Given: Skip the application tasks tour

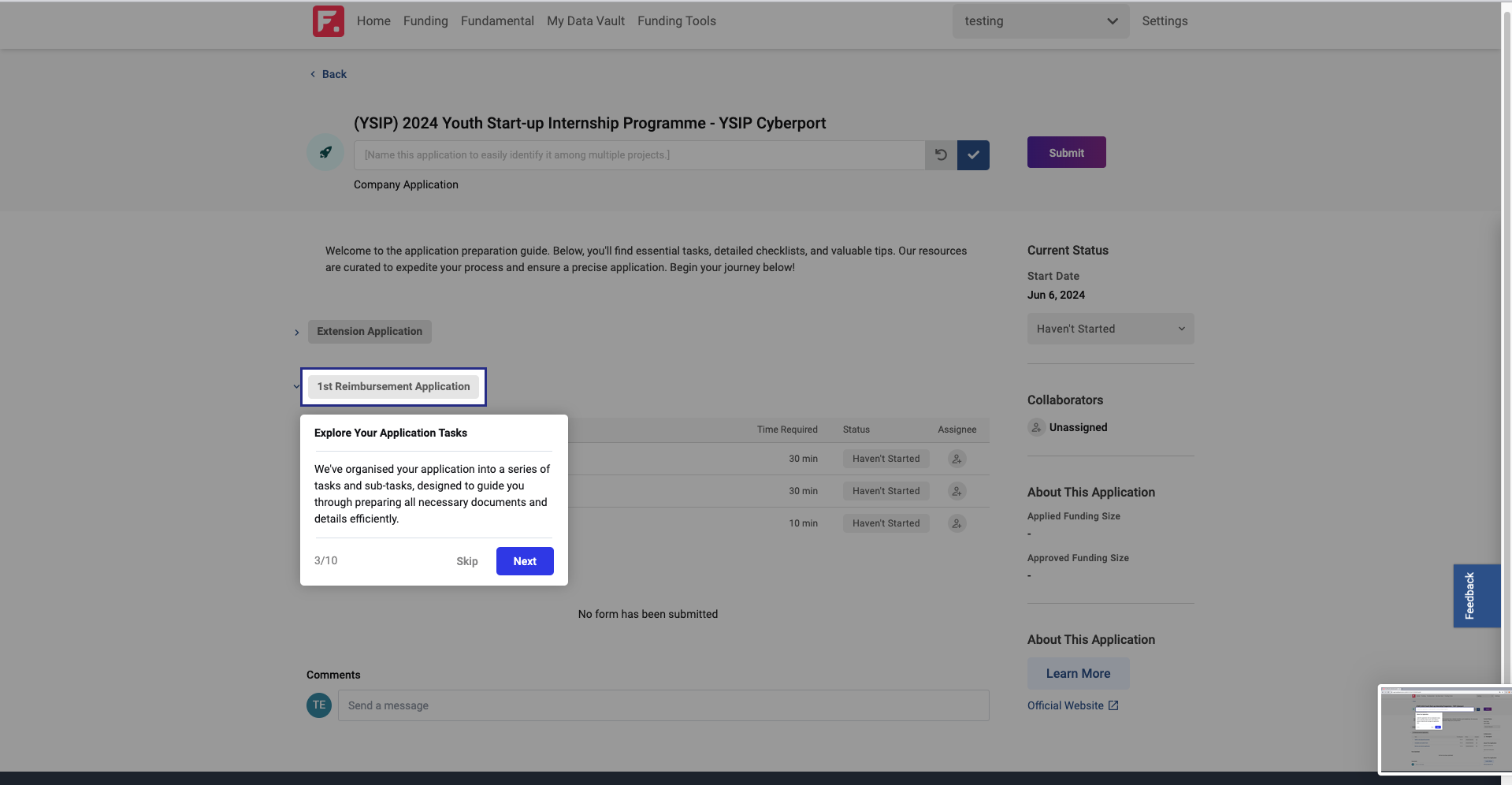Looking at the screenshot, I should (466, 561).
